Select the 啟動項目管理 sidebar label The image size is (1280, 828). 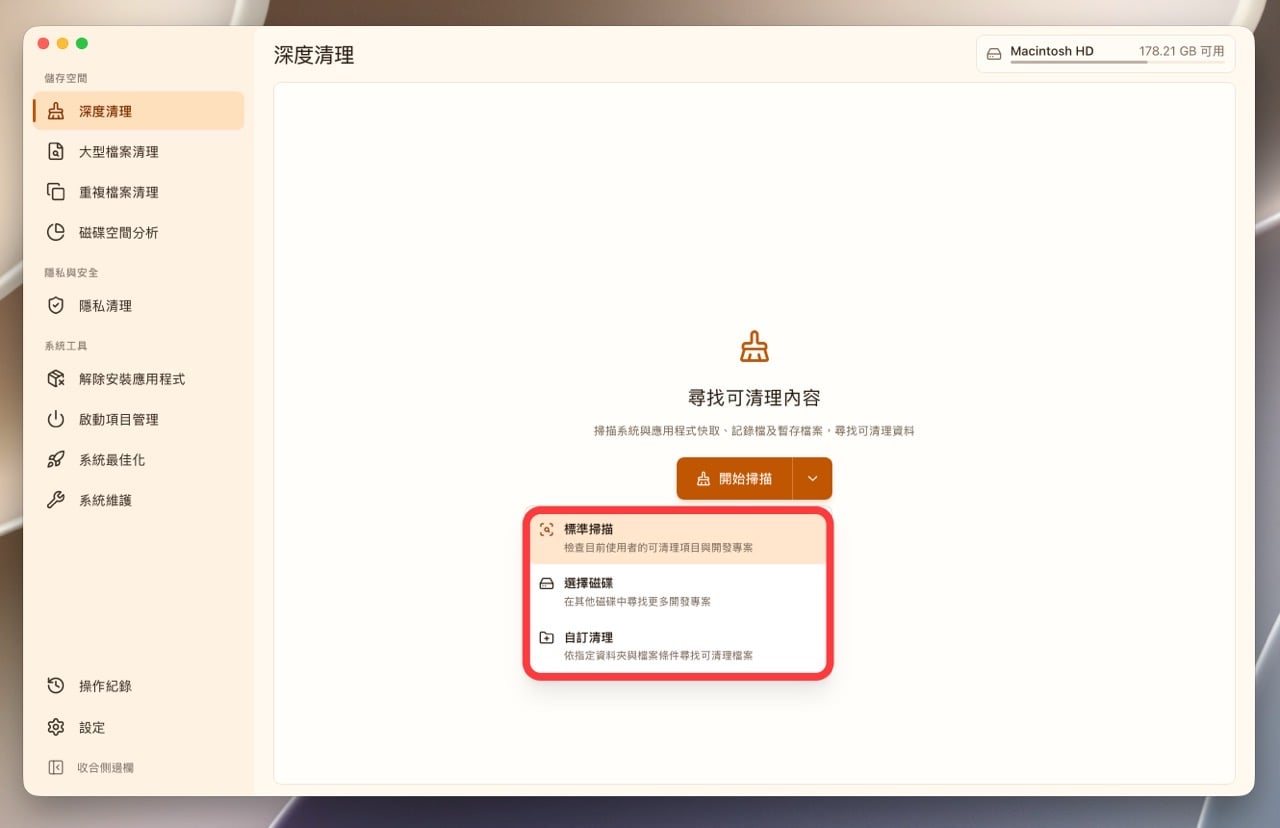tap(119, 419)
